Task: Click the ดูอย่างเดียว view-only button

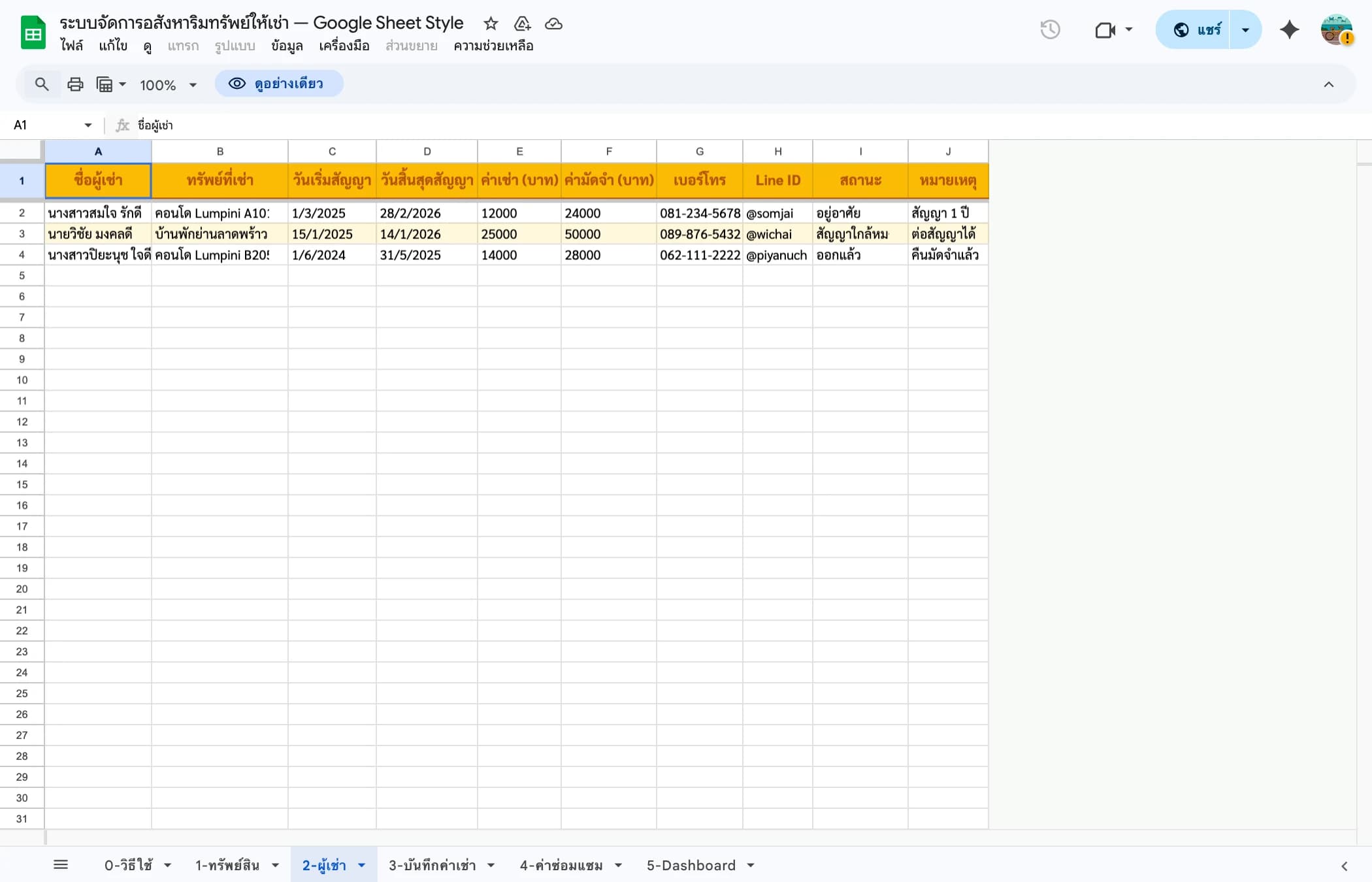Action: click(x=280, y=84)
